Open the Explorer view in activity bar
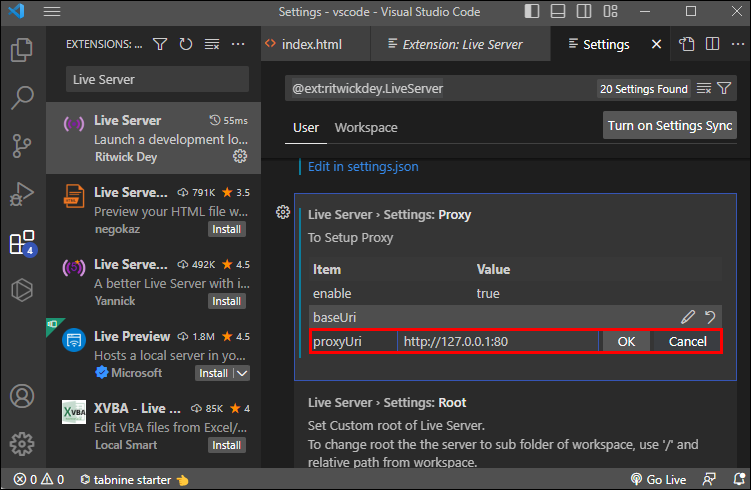The image size is (751, 490). tap(22, 49)
